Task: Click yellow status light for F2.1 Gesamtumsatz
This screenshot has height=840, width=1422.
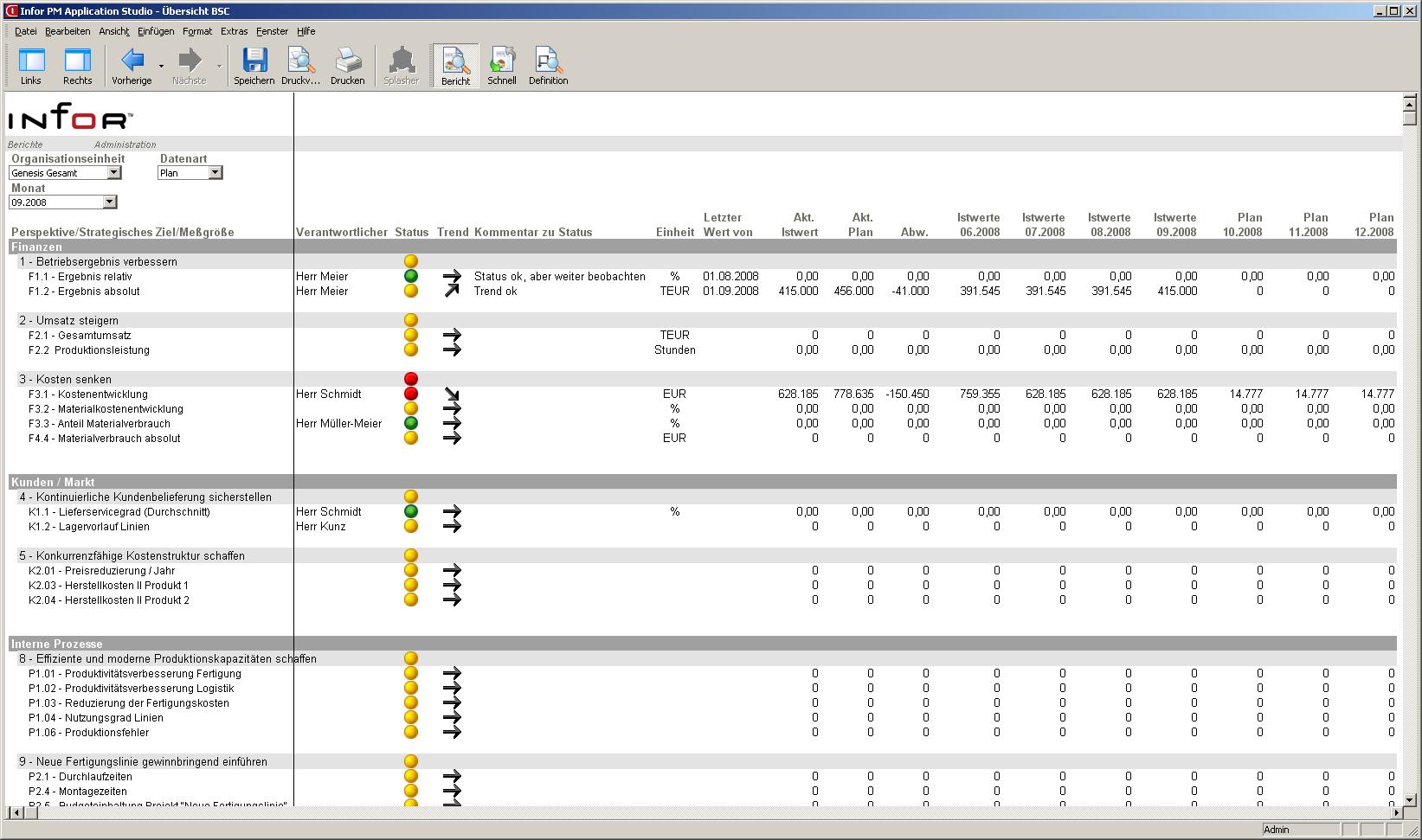Action: (x=411, y=335)
